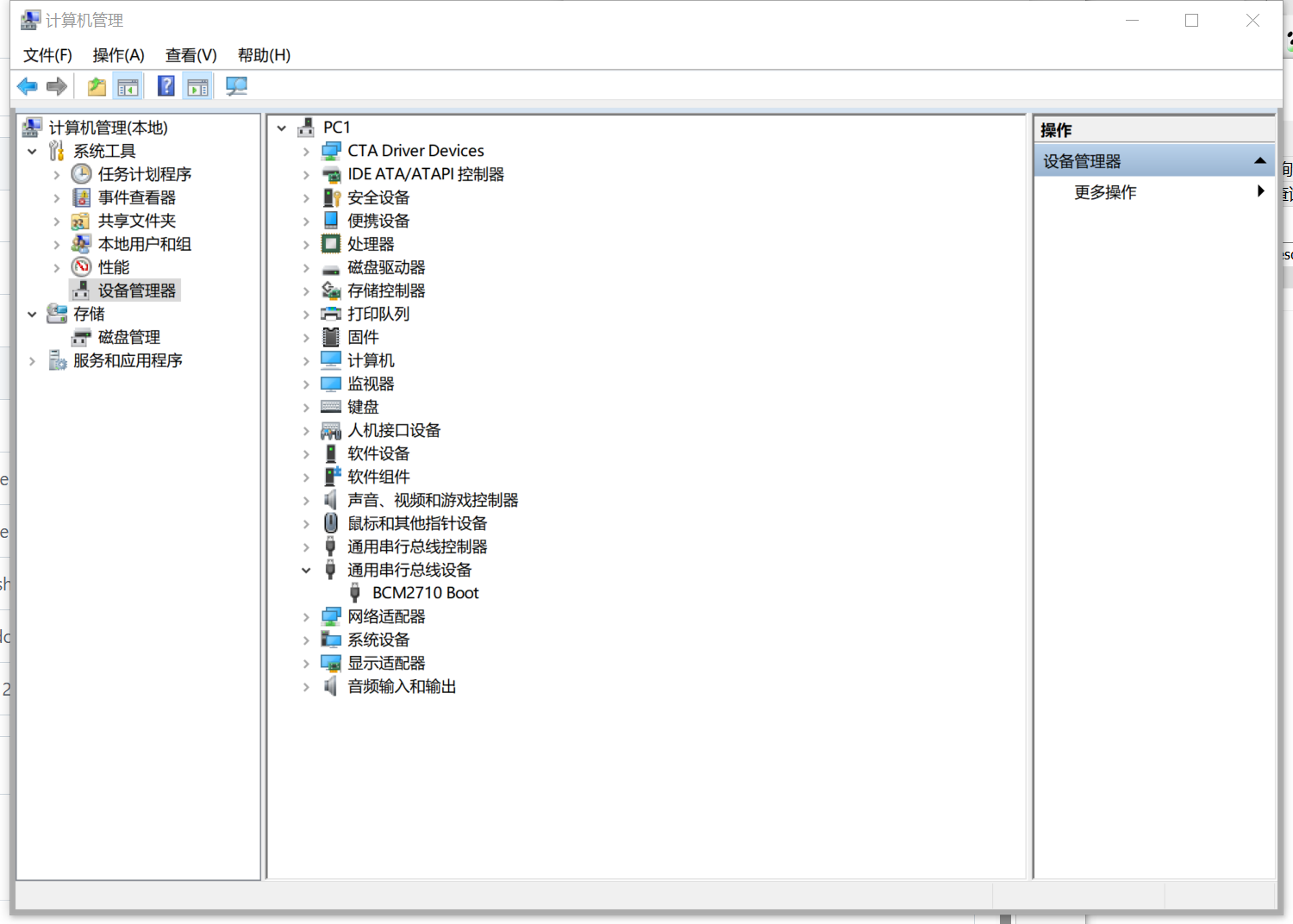Image resolution: width=1293 pixels, height=924 pixels.
Task: Expand the 网络适配器 device category
Action: point(306,617)
